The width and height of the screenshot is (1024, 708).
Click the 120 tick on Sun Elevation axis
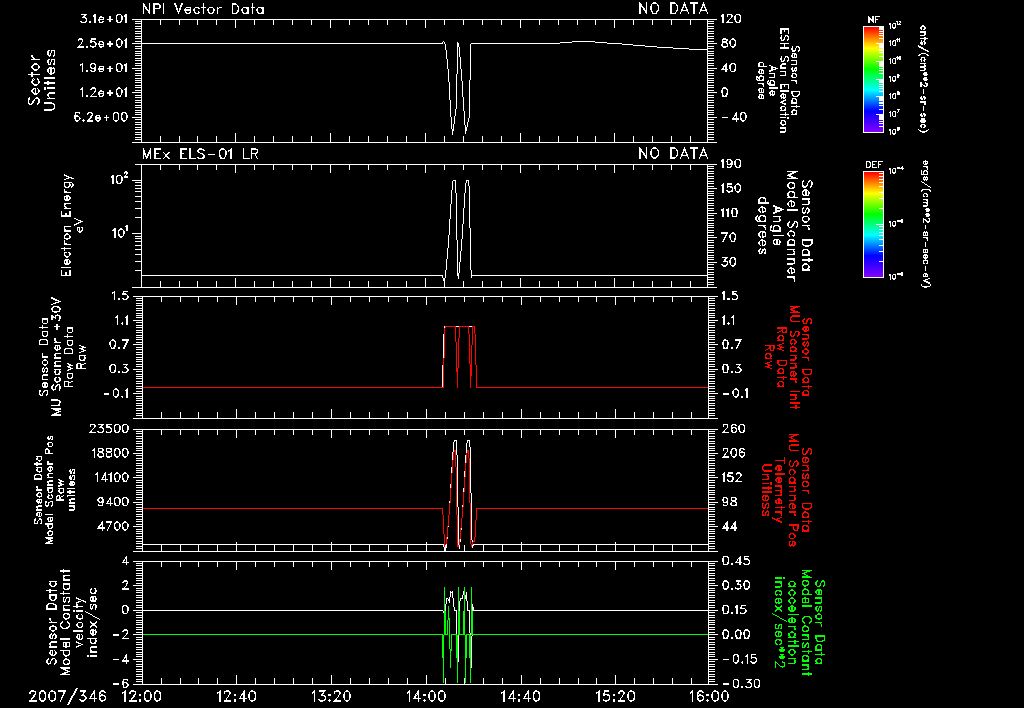731,18
